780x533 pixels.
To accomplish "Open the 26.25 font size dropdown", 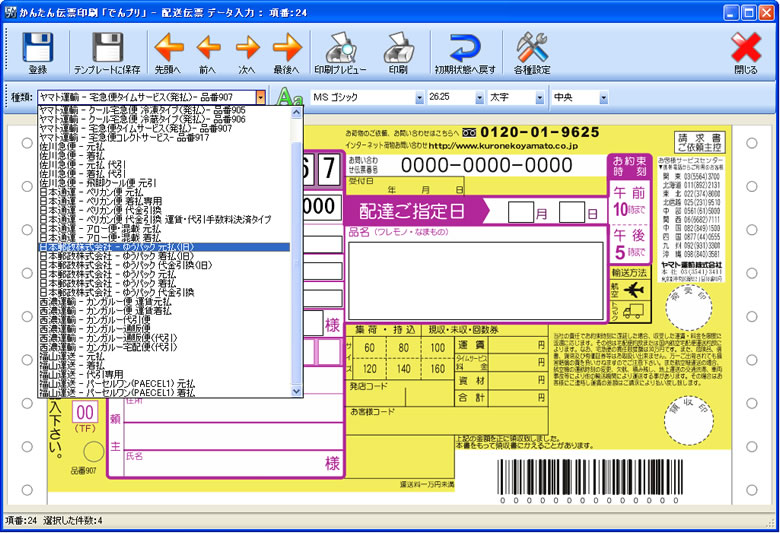I will pos(480,98).
